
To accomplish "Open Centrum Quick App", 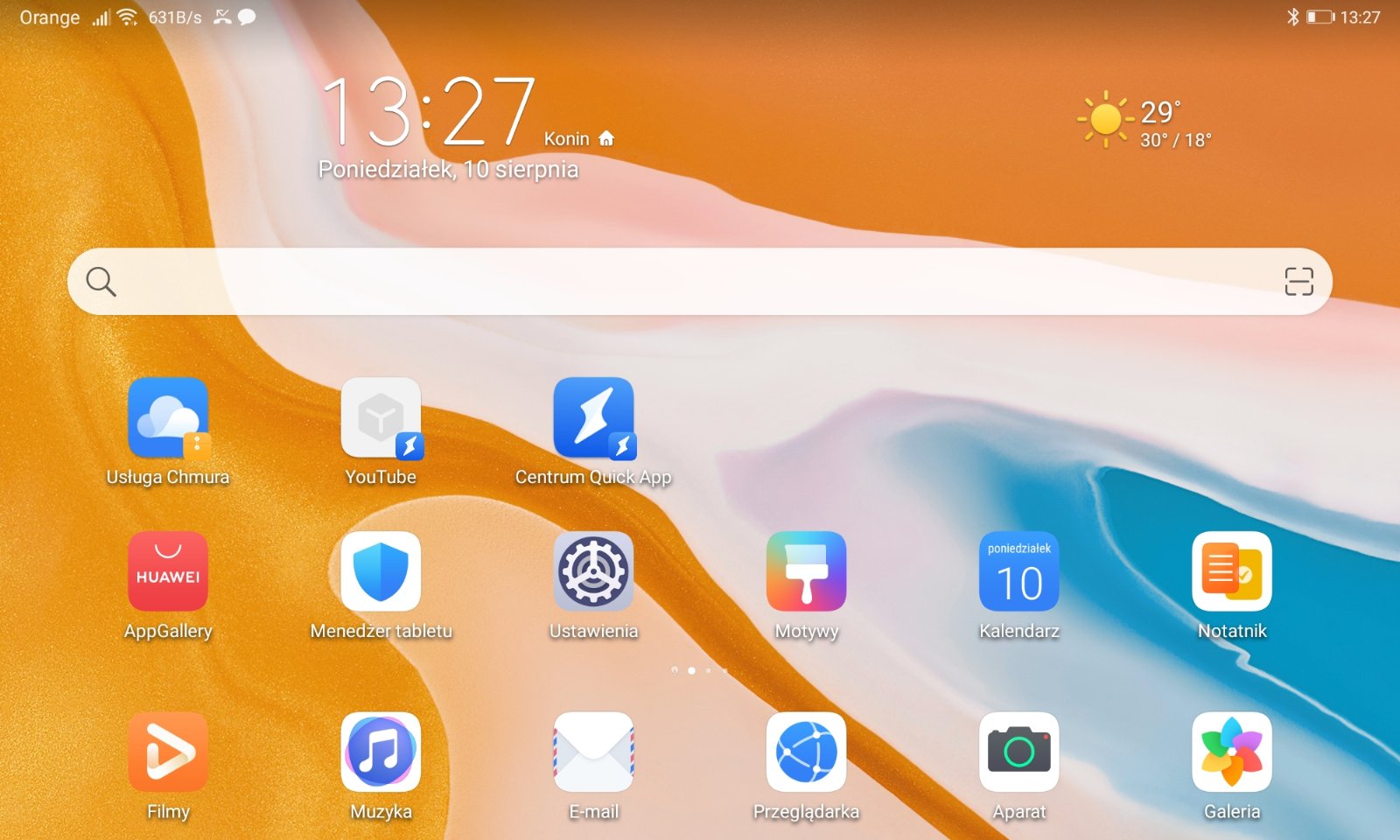I will tap(593, 418).
